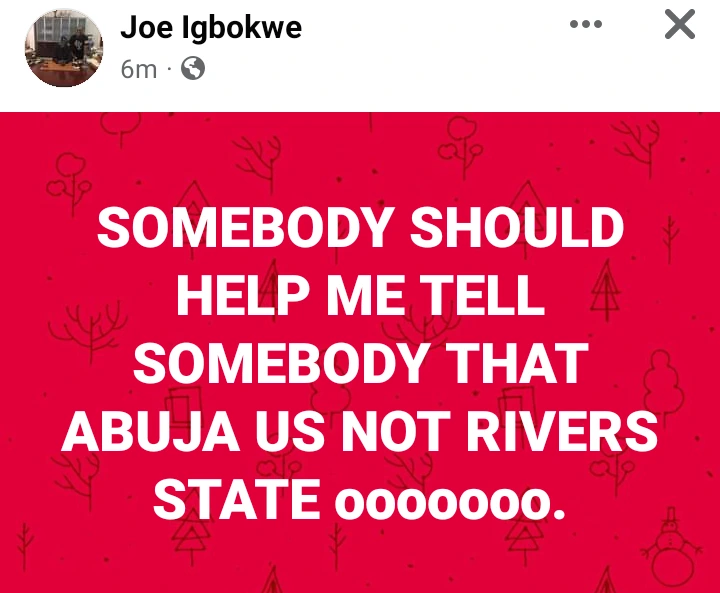720x593 pixels.
Task: Tap the bare branch doodle at upper right
Action: pos(639,149)
